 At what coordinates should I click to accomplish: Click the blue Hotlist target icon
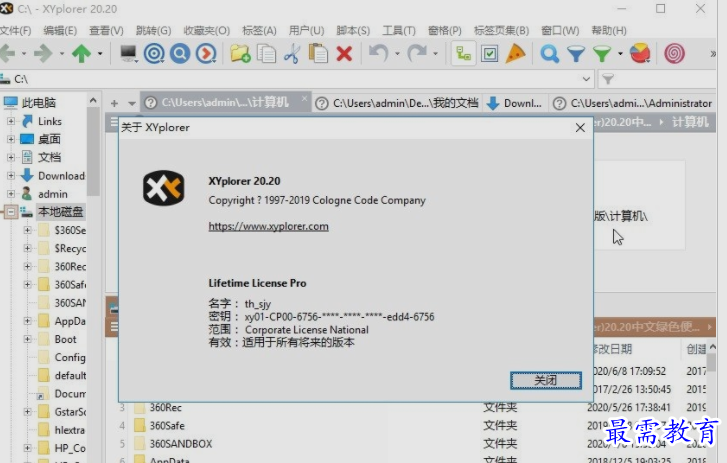(x=154, y=54)
